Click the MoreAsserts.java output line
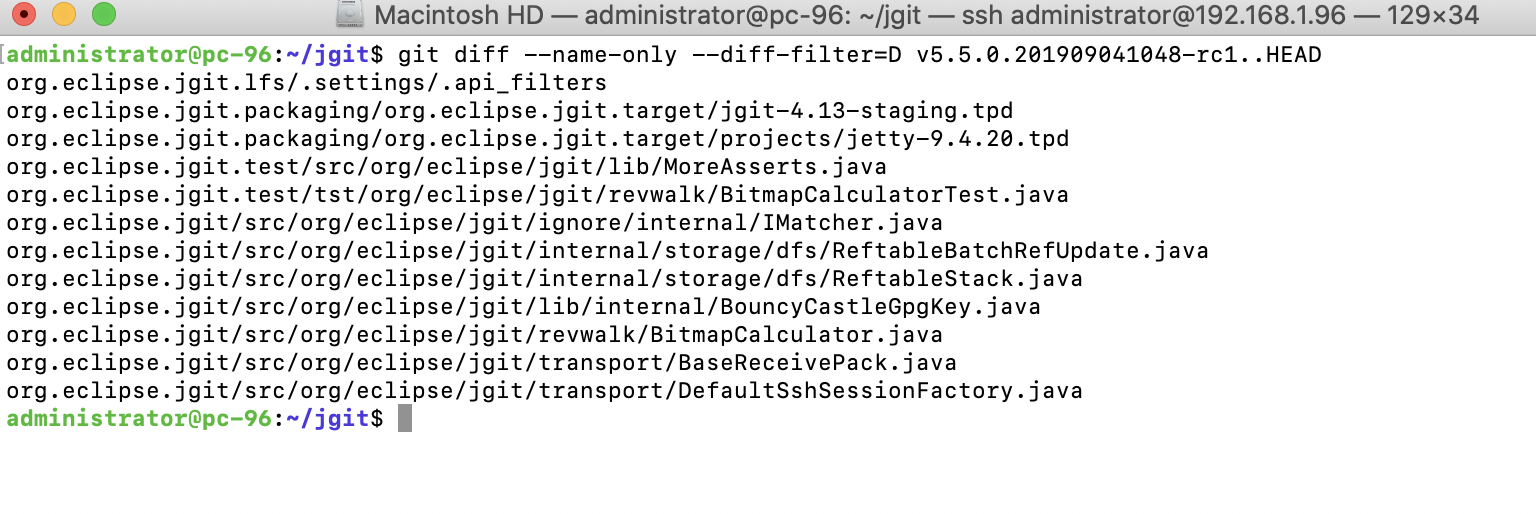This screenshot has height=514, width=1536. click(446, 167)
